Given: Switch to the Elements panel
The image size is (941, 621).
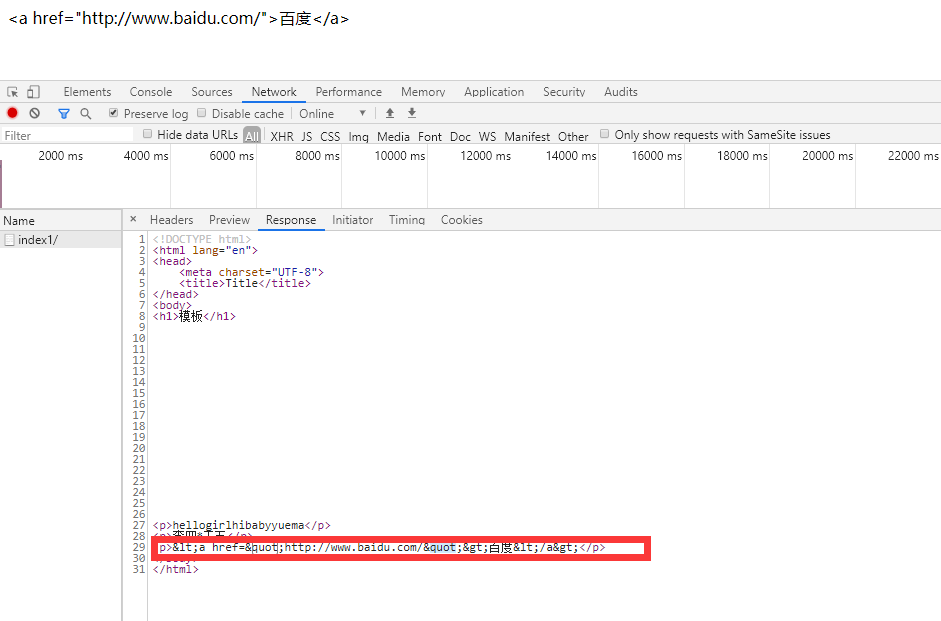Looking at the screenshot, I should click(x=88, y=92).
